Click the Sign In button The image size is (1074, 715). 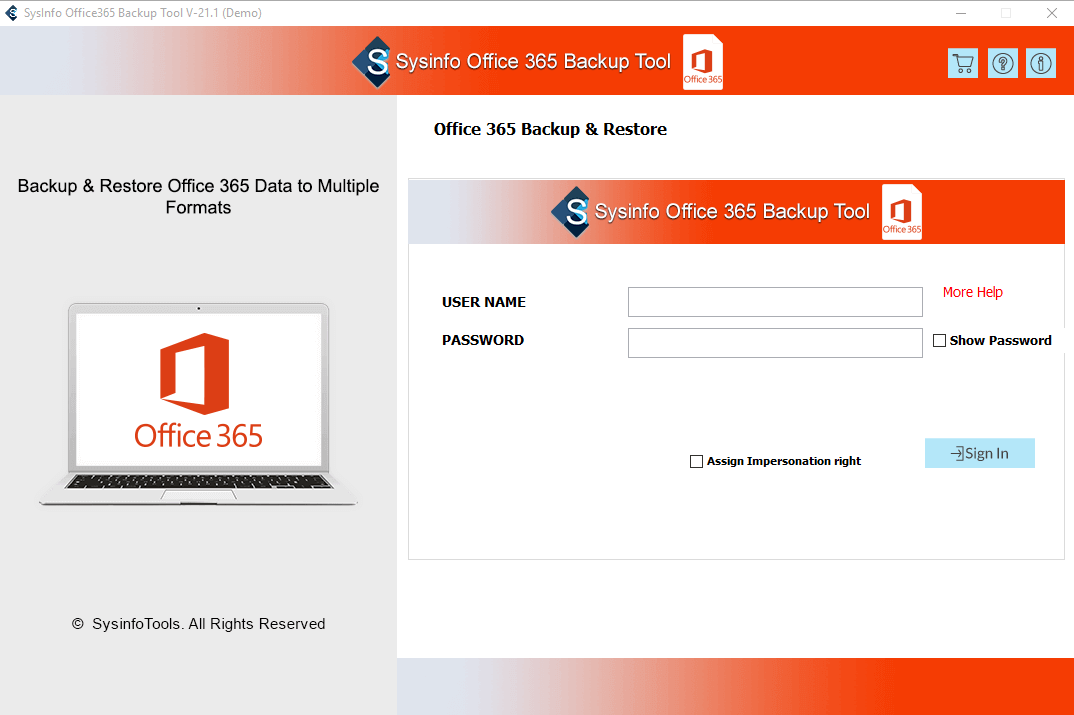tap(979, 453)
